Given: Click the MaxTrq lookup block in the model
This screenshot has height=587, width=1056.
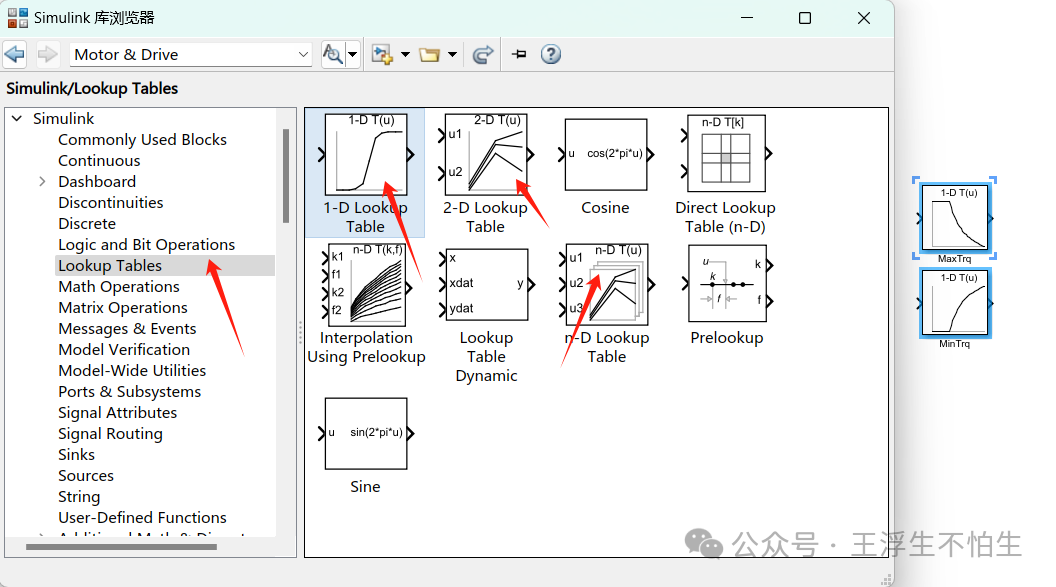Looking at the screenshot, I should [954, 218].
